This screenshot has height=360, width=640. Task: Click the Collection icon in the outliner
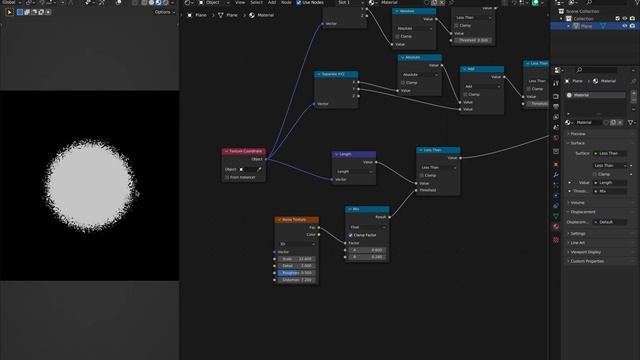click(569, 19)
